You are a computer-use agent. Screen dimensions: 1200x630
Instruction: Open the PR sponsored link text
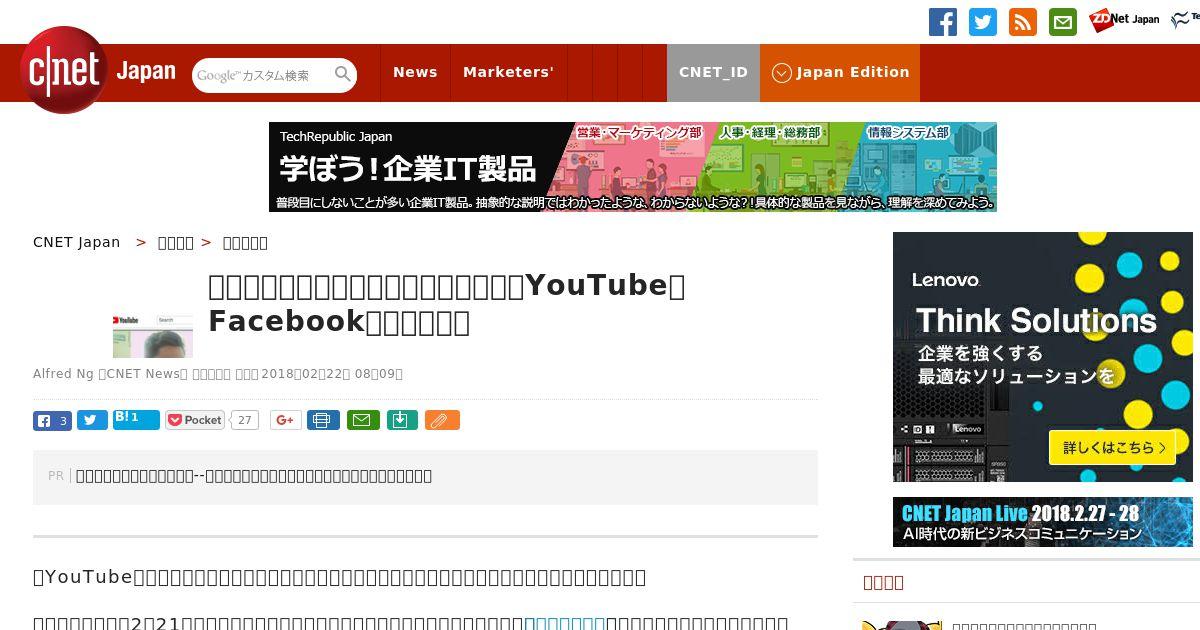[254, 476]
